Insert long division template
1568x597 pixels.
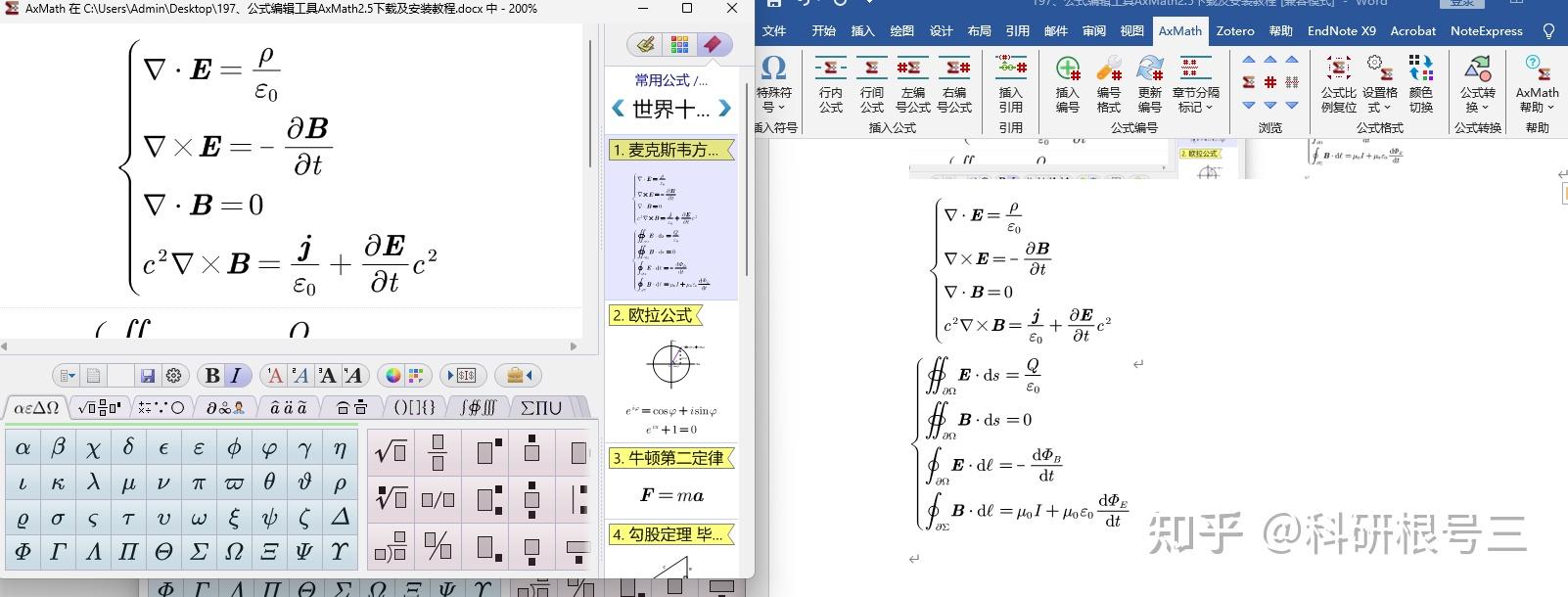pyautogui.click(x=391, y=546)
